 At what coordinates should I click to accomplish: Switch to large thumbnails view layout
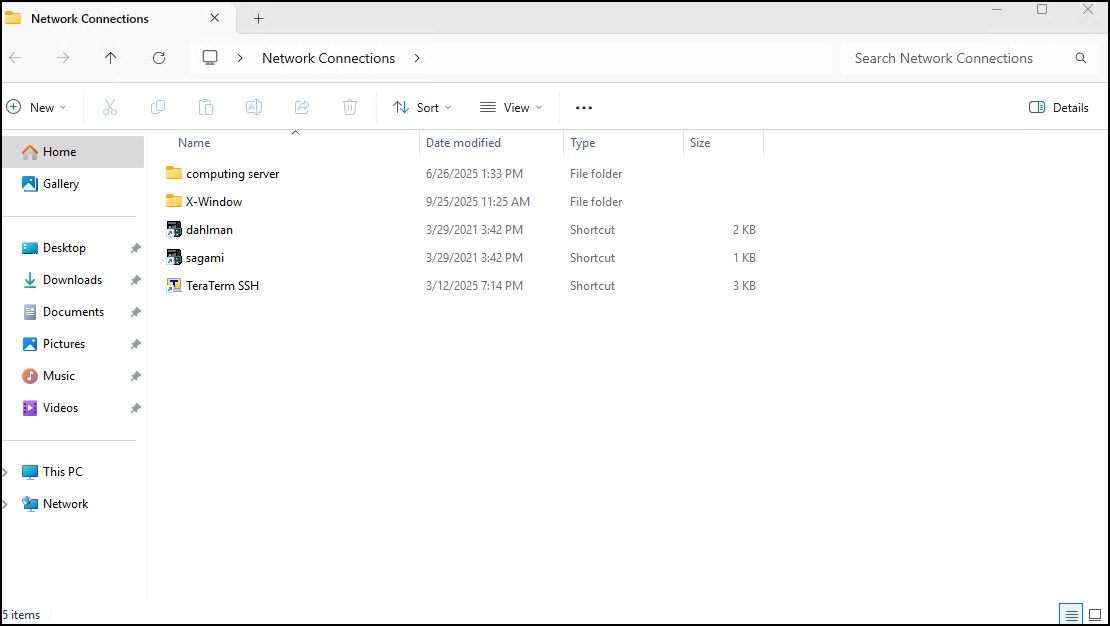point(1095,615)
